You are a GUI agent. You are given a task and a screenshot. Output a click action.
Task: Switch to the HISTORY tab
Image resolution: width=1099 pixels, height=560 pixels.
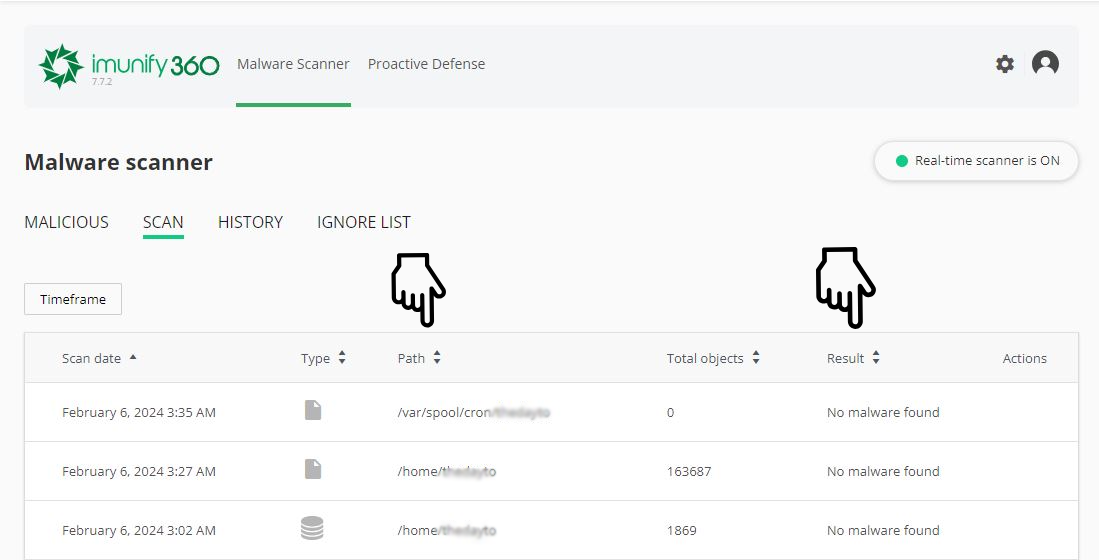(250, 222)
